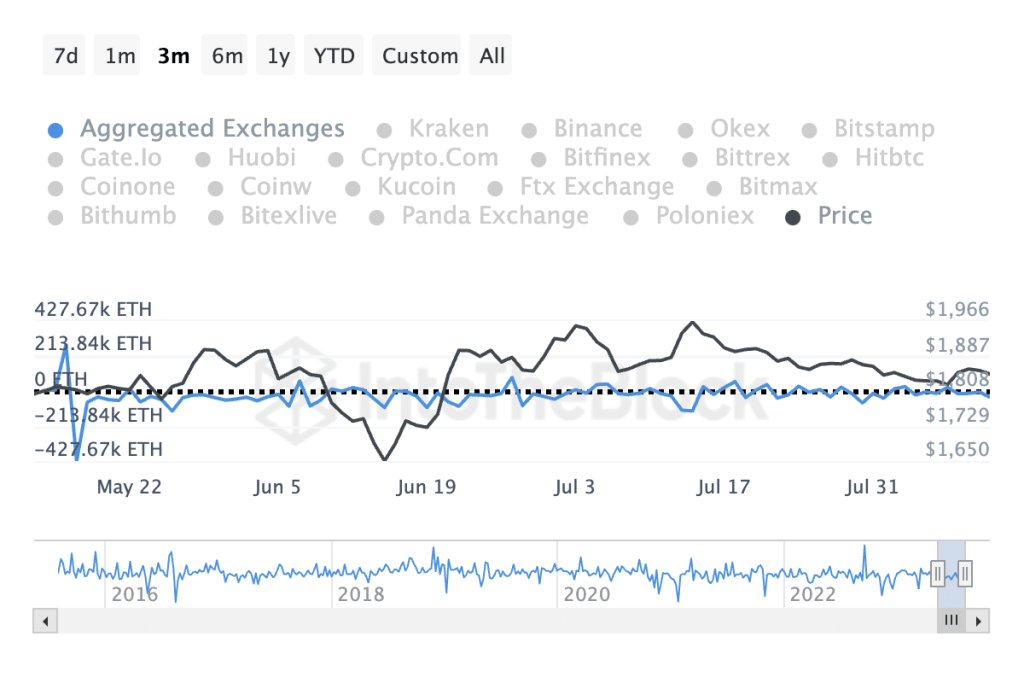The height and width of the screenshot is (683, 1024).
Task: Click the scrollbar right arrow
Action: pos(979,621)
